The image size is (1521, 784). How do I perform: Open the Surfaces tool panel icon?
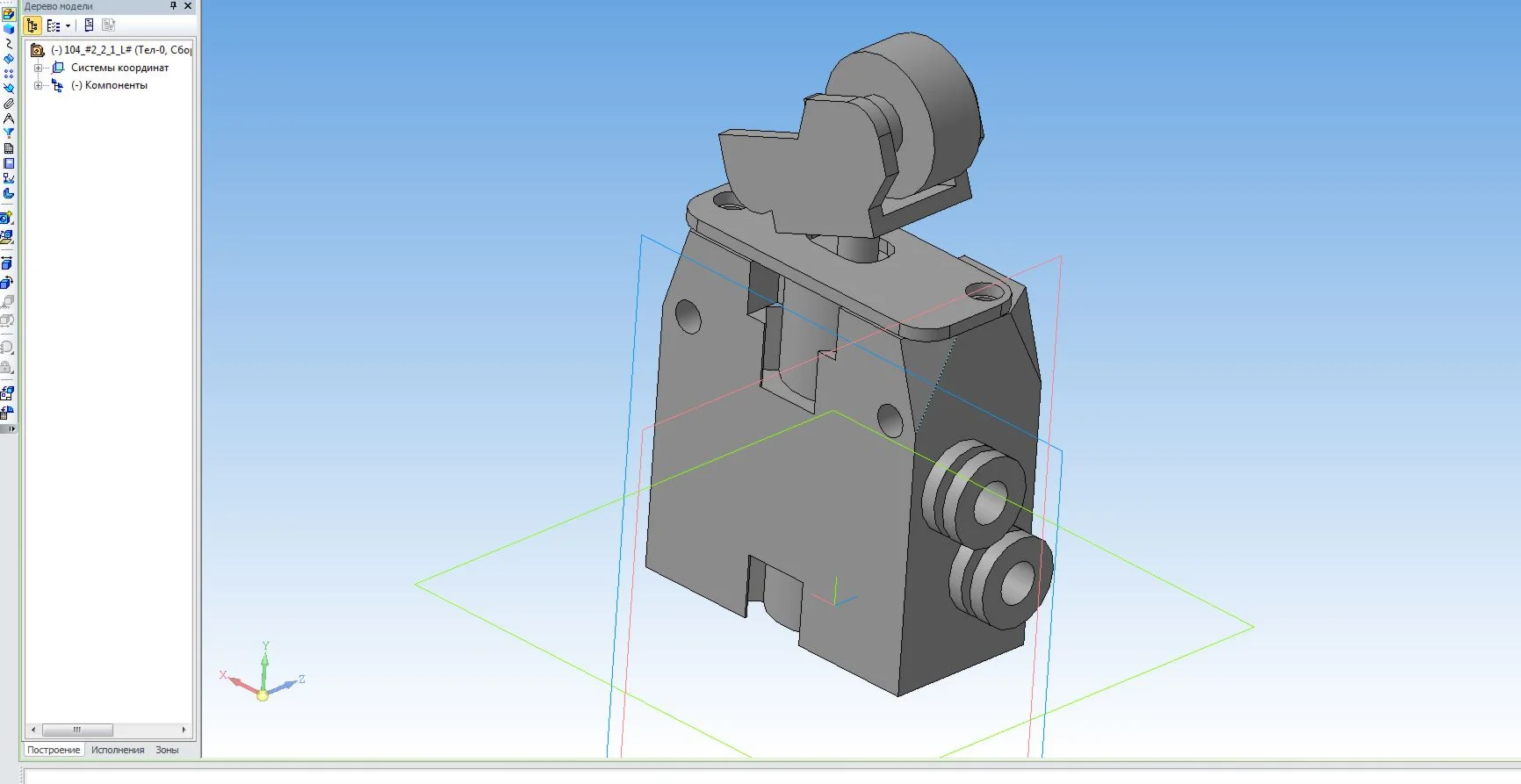coord(9,59)
